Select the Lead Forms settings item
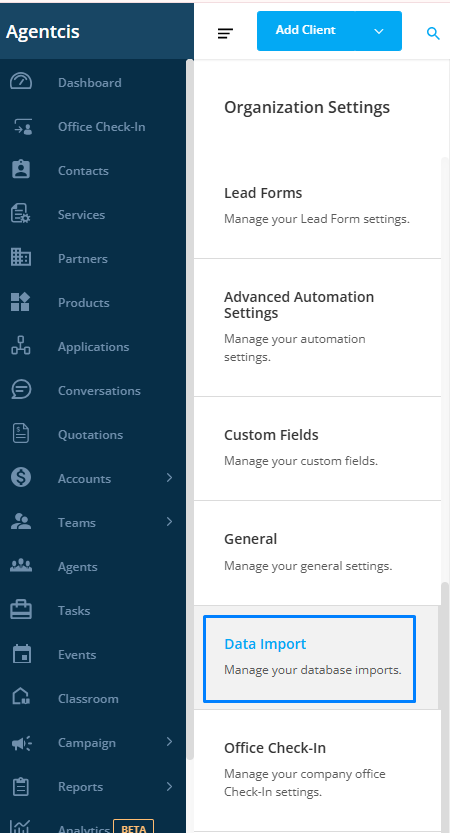Screen dimensions: 450x833 [317, 207]
